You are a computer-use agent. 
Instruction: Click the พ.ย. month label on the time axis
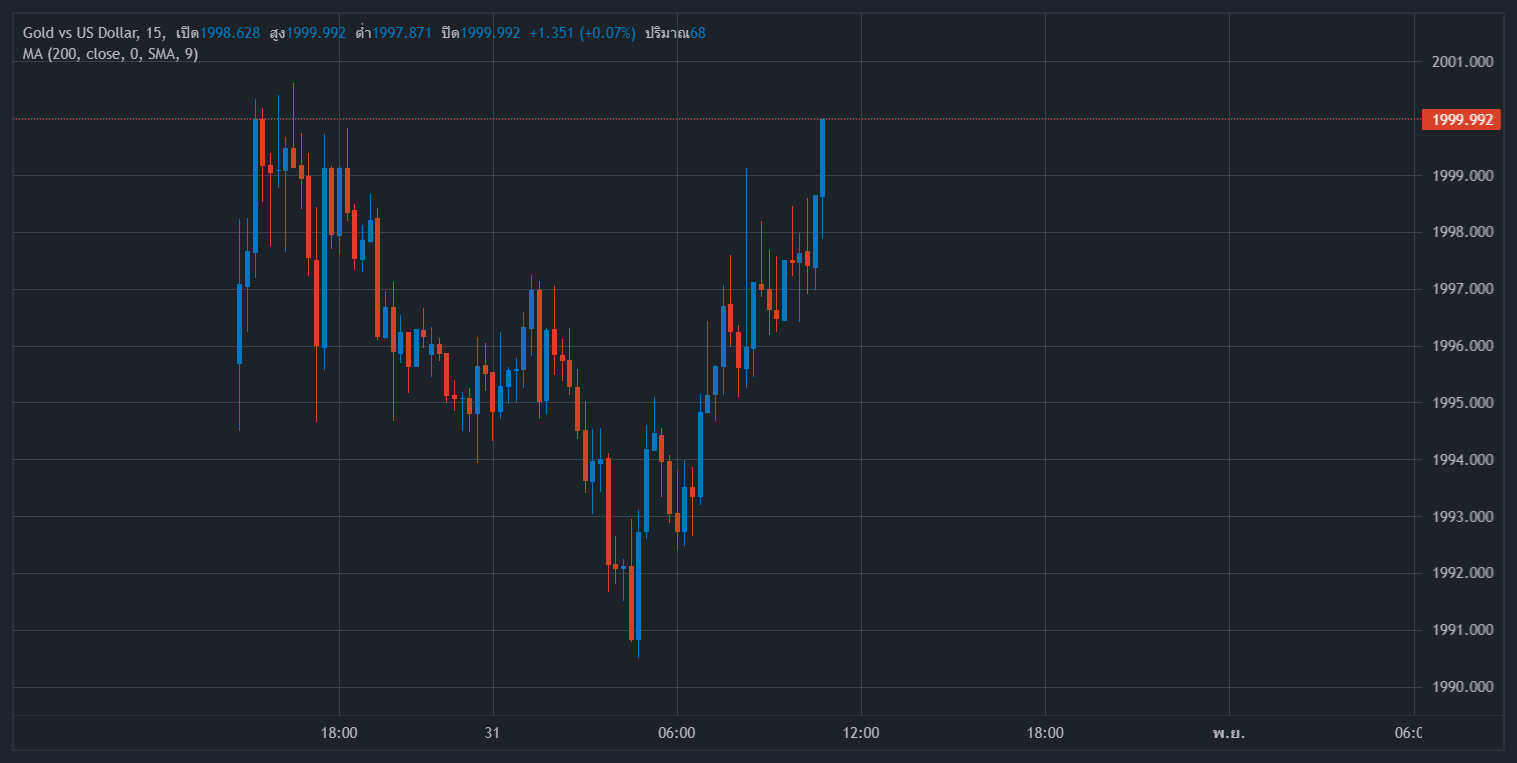pos(1229,733)
